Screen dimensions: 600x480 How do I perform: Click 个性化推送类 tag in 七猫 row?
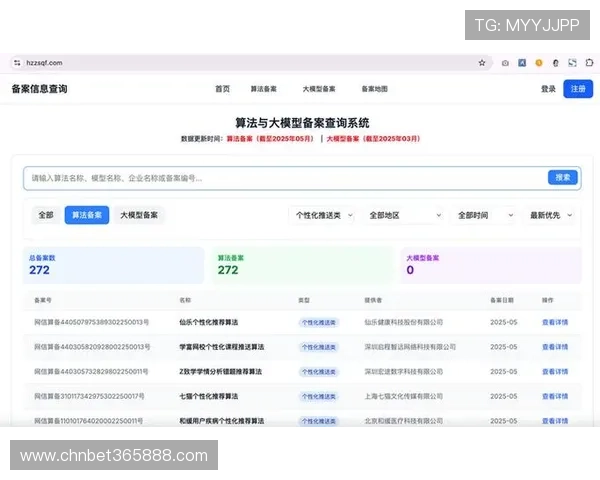coord(318,397)
